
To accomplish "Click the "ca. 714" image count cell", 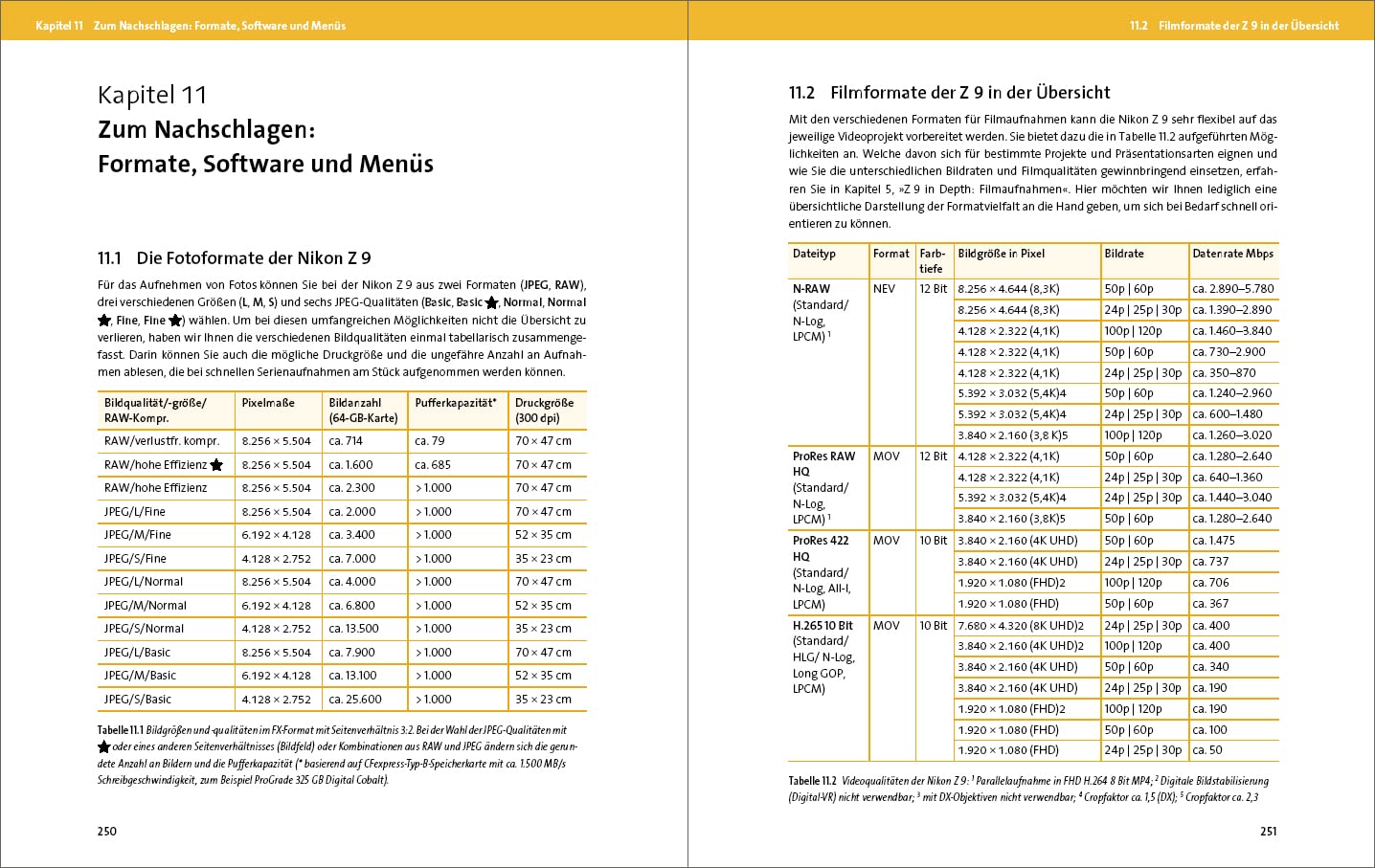I will click(x=346, y=441).
